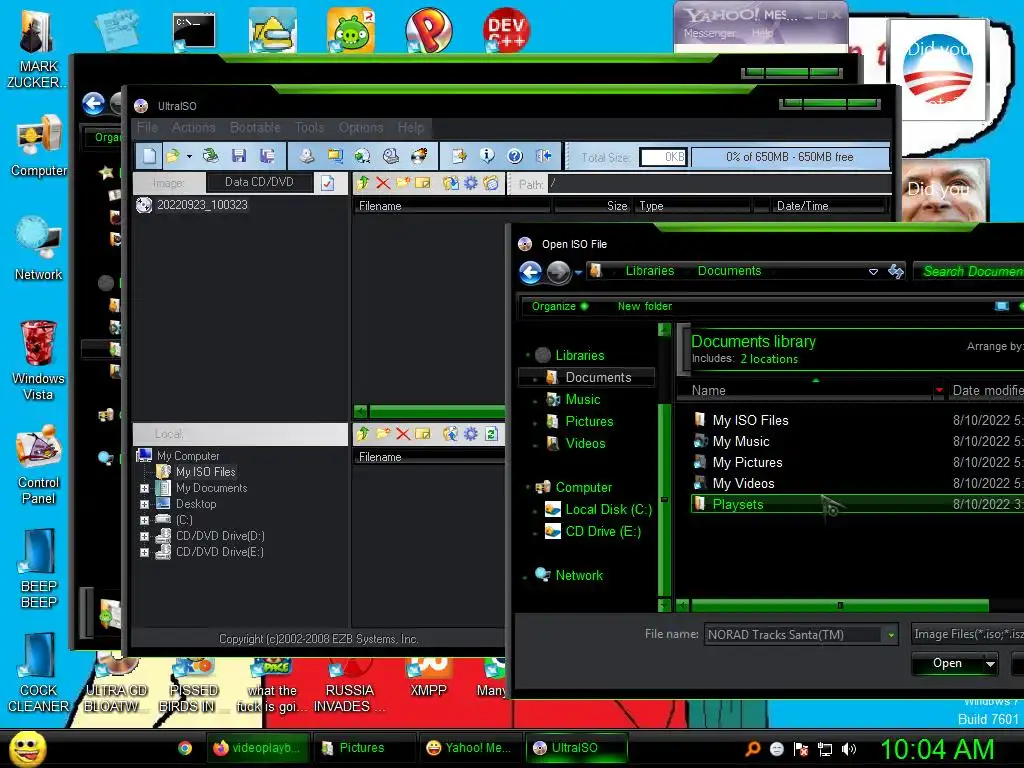Screen dimensions: 1024x768
Task: Open the Tools menu in UltraISO
Action: 310,127
